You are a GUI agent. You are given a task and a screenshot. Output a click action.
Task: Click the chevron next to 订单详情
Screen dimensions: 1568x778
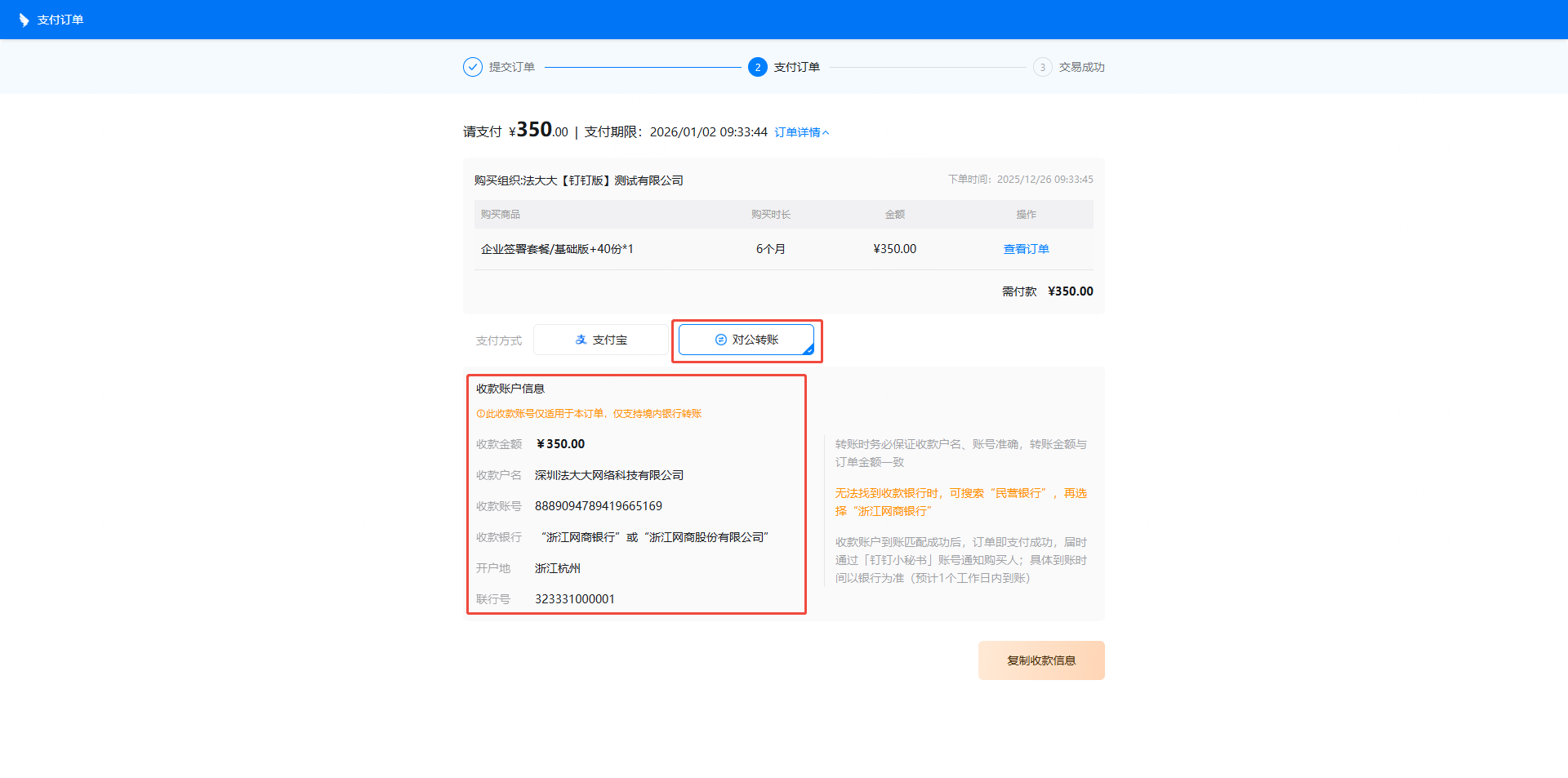[826, 132]
